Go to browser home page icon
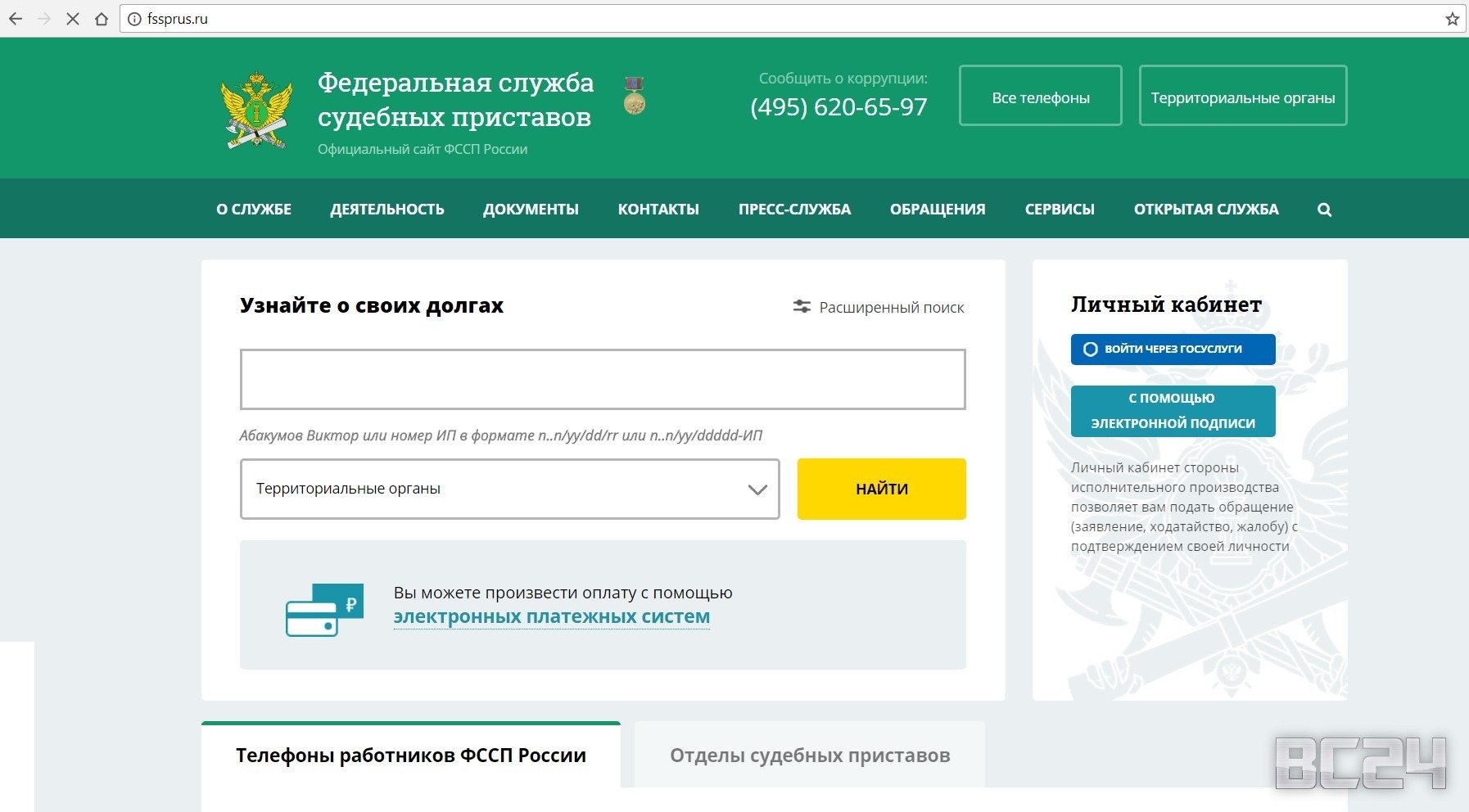The image size is (1469, 812). 102,19
